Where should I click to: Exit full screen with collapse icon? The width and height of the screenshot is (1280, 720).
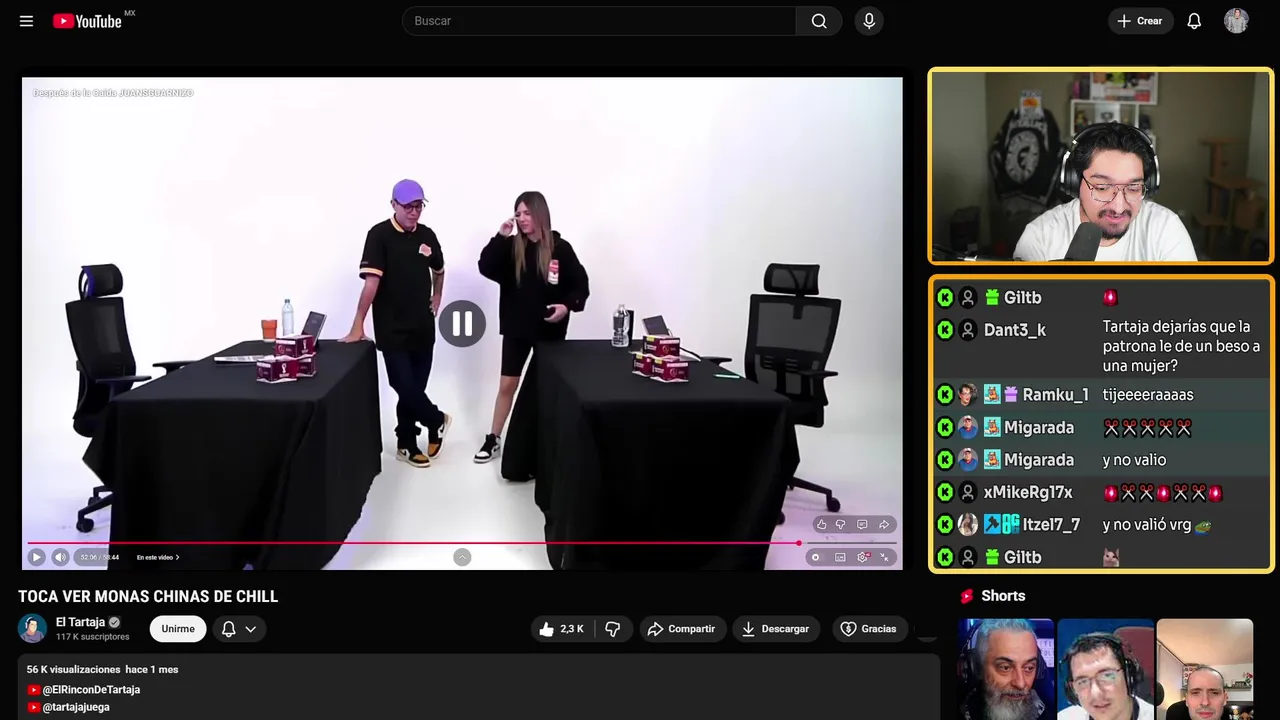point(885,557)
